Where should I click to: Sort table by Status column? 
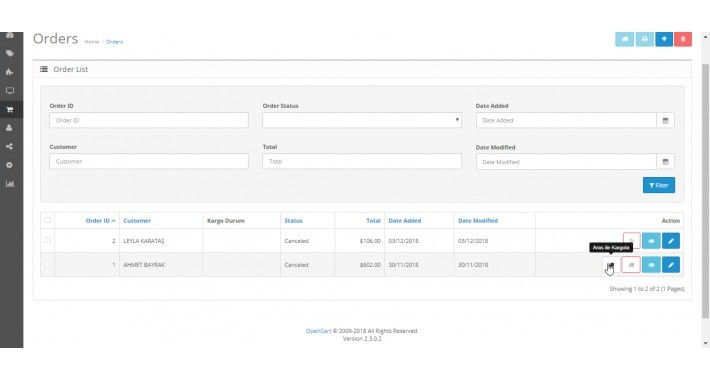293,221
